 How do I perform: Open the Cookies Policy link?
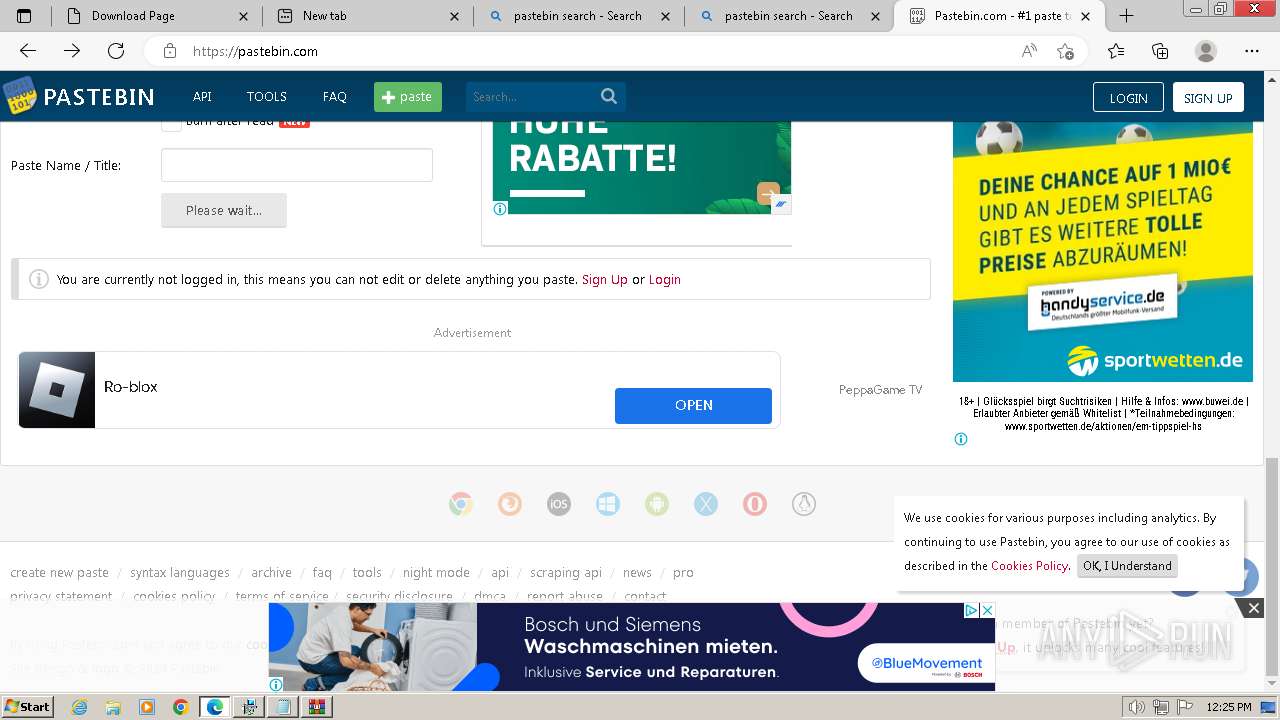[1030, 566]
